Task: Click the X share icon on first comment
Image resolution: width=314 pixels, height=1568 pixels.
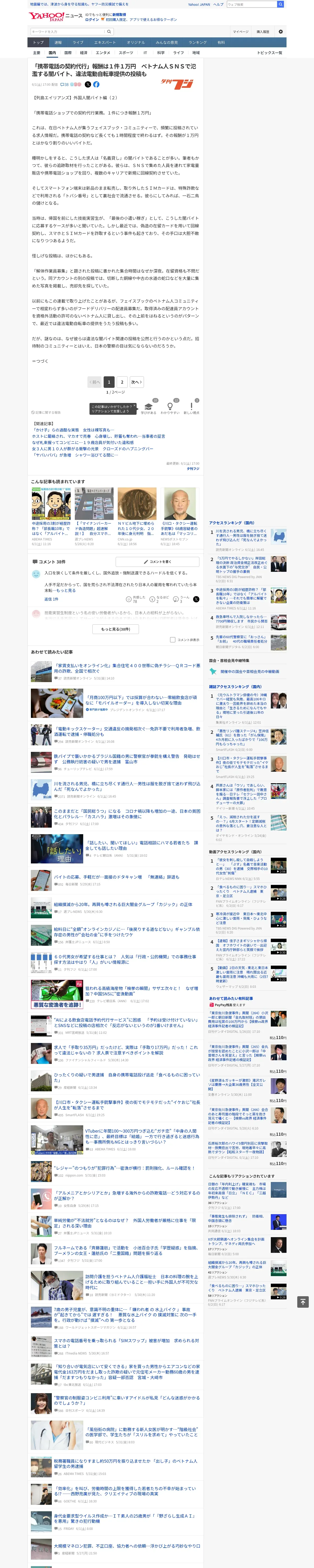Action: point(196,599)
